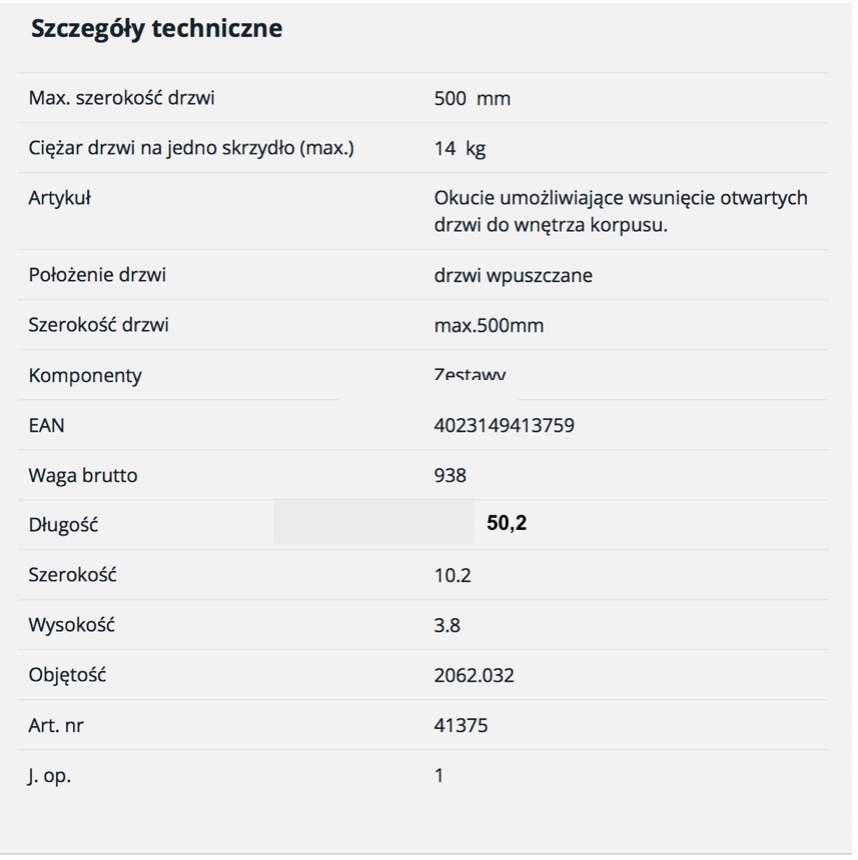Select the gross weight value 938

tap(450, 476)
